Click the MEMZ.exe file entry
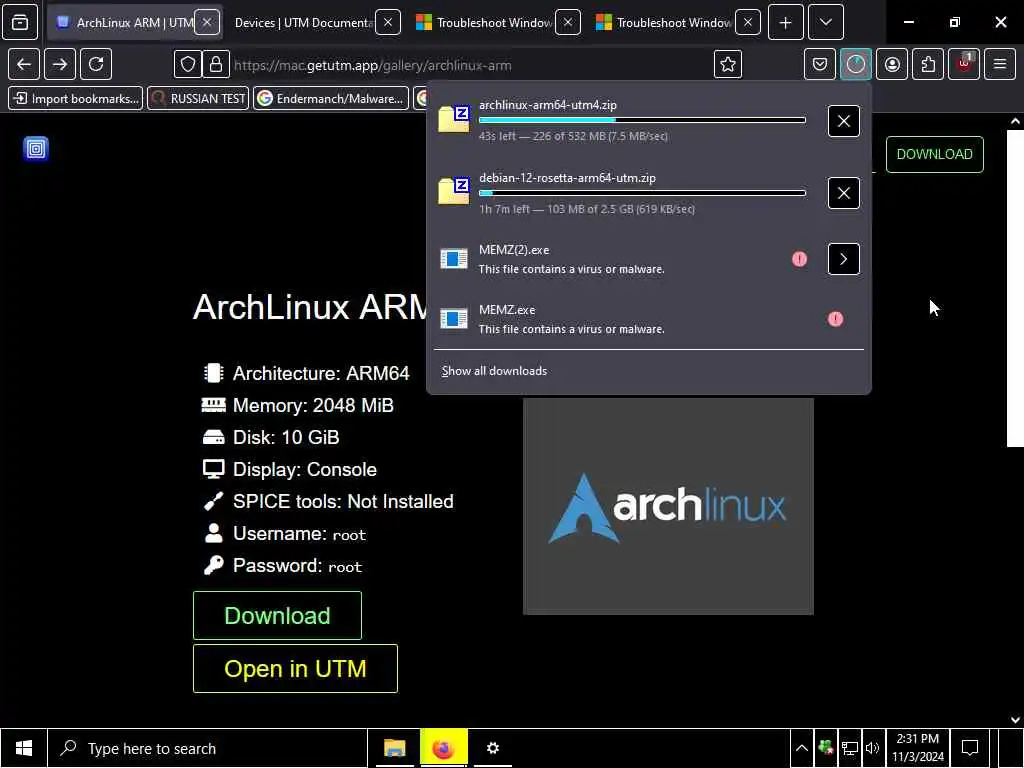This screenshot has width=1024, height=768. coord(648,319)
